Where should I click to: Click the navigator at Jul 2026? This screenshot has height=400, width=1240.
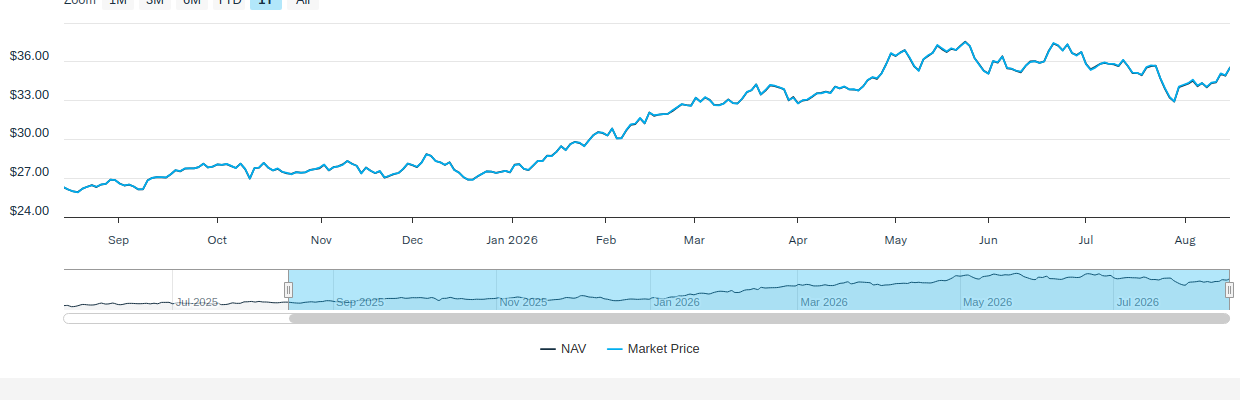[x=1138, y=302]
